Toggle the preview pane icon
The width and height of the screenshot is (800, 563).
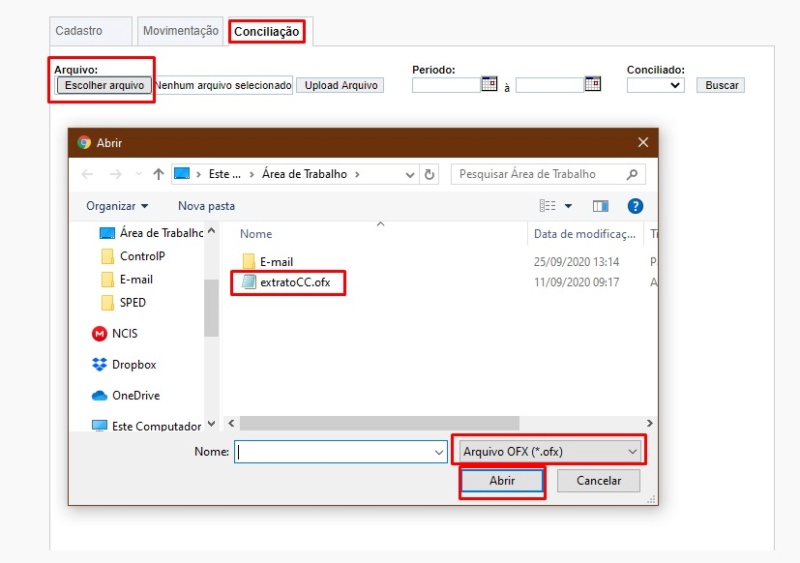[x=601, y=206]
